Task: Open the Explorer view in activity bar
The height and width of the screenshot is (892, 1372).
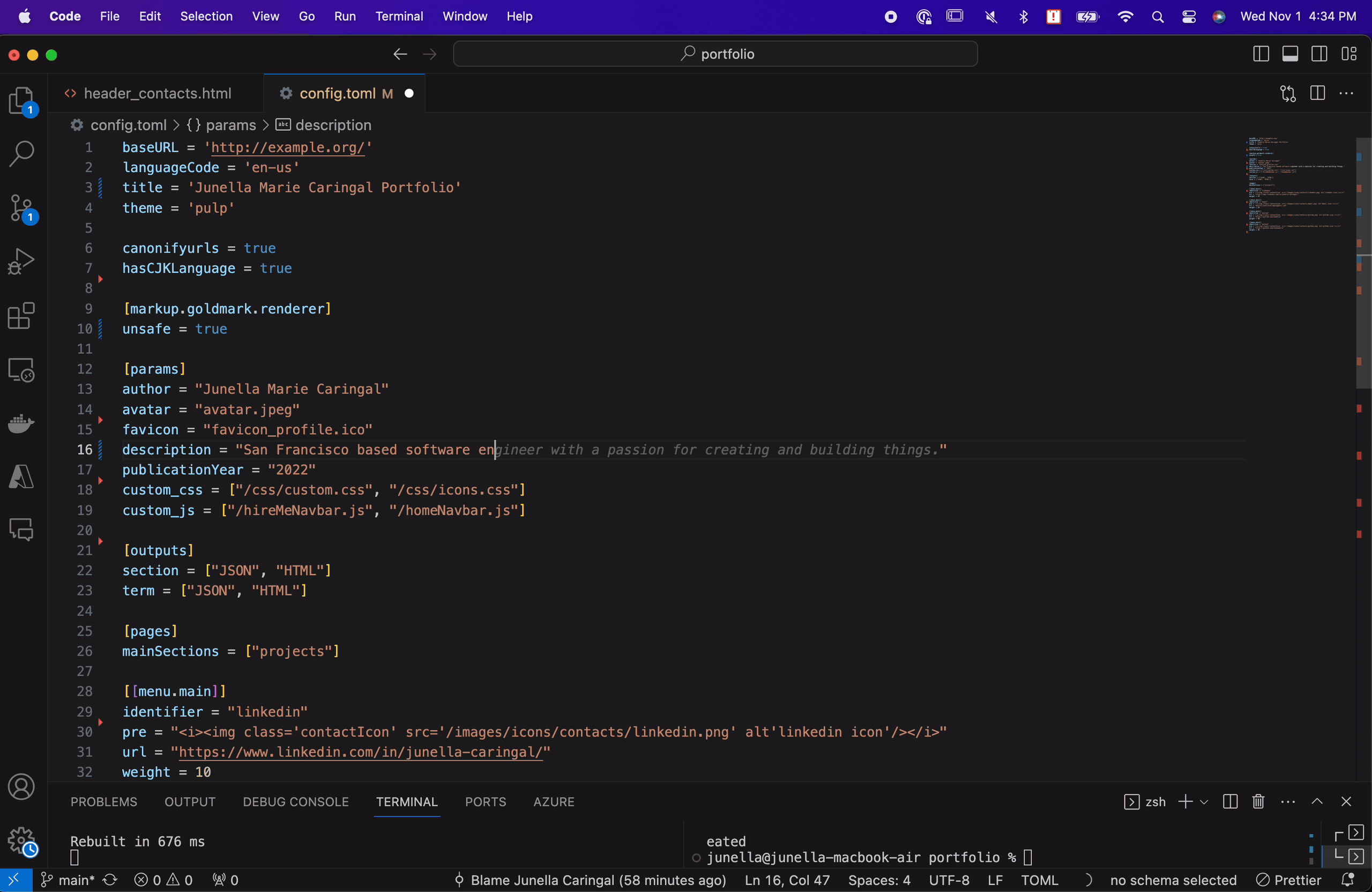Action: pyautogui.click(x=22, y=101)
